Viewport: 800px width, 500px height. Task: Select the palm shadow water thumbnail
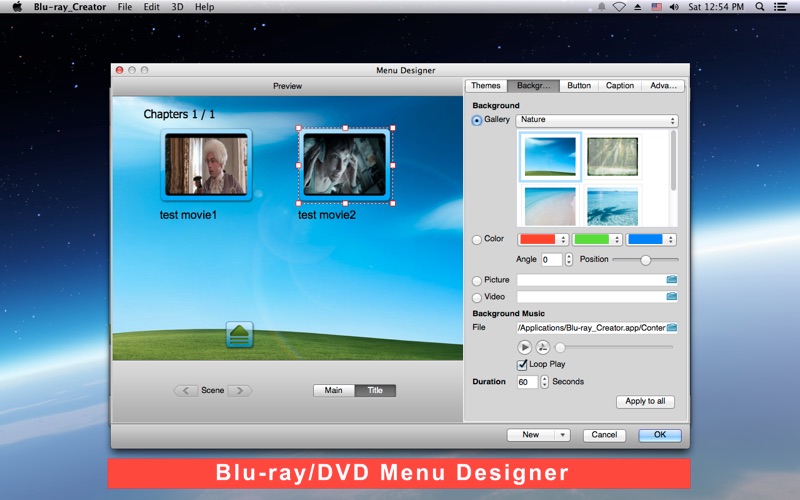[x=612, y=207]
